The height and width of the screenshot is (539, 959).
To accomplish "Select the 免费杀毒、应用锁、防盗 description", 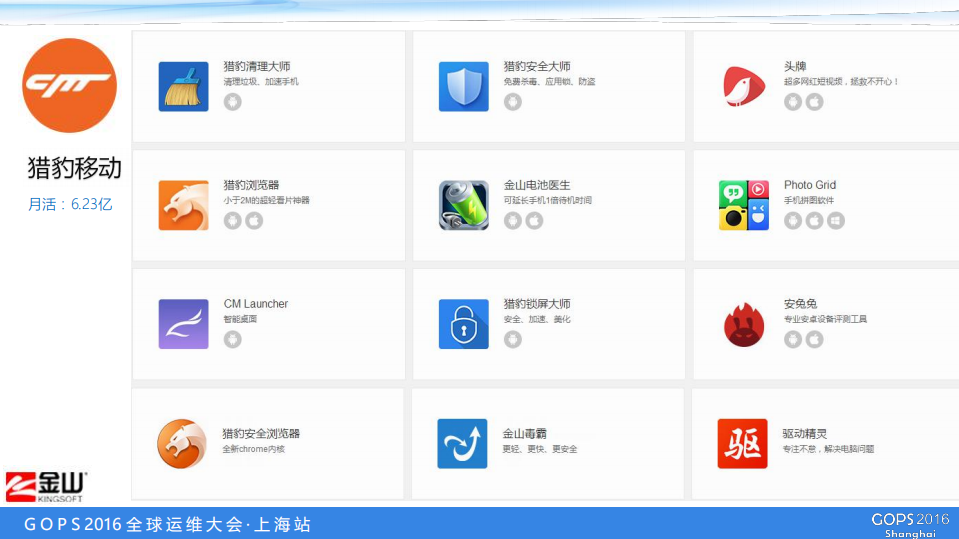I will [x=549, y=81].
